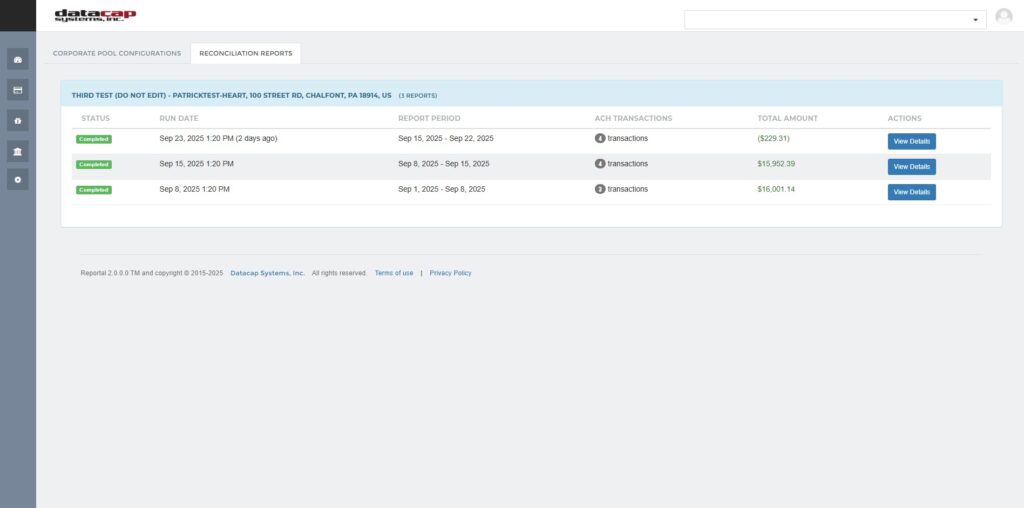Open the Privacy Policy link
Image resolution: width=1024 pixels, height=508 pixels.
(450, 273)
